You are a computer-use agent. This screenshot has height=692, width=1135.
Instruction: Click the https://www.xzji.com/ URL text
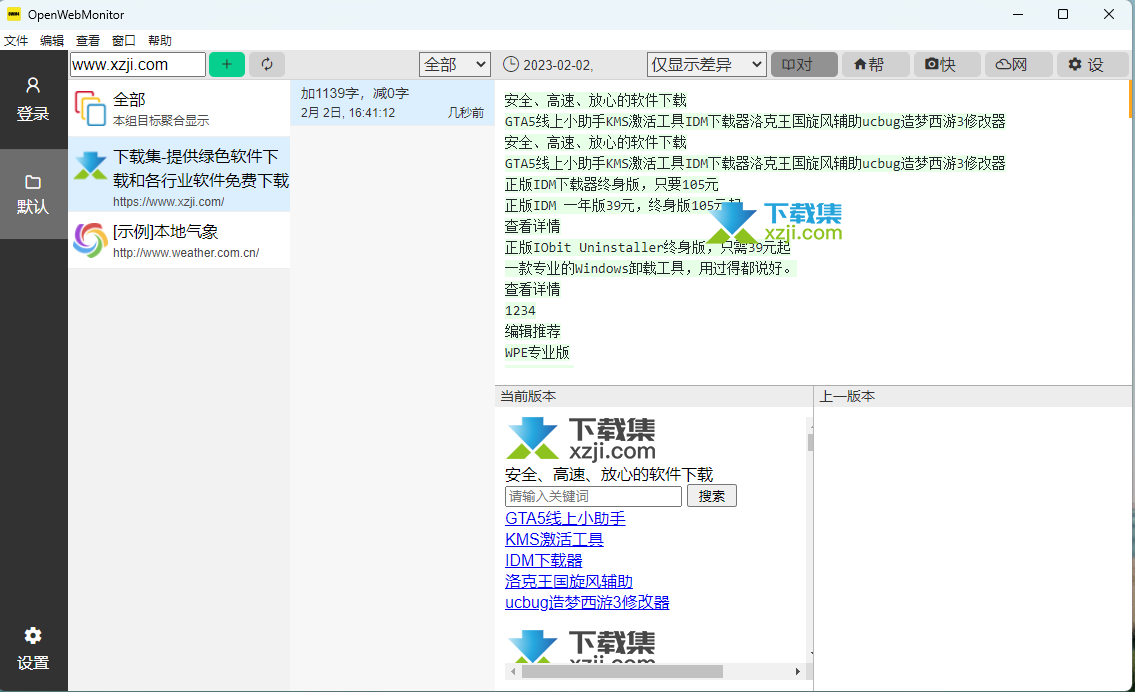point(169,202)
